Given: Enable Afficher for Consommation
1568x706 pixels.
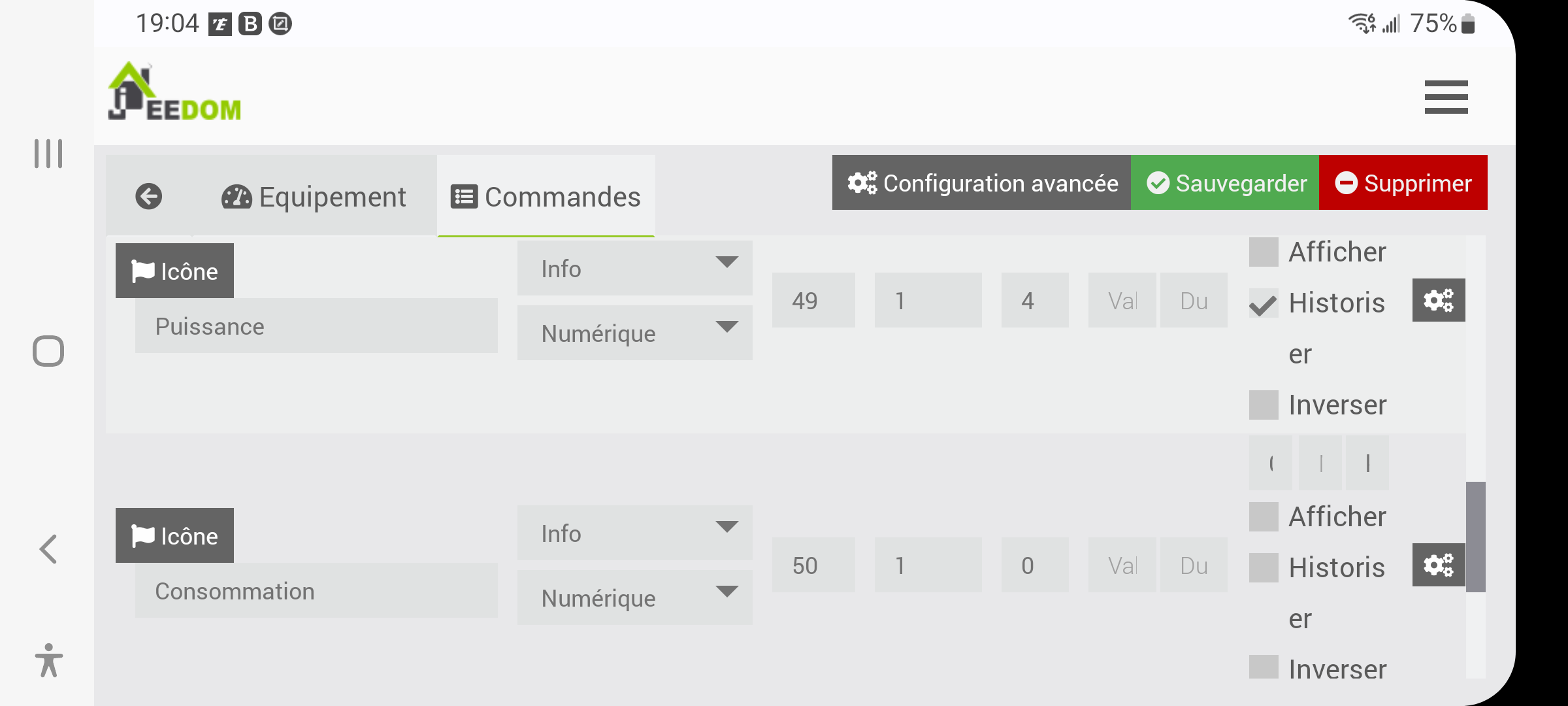Looking at the screenshot, I should (1263, 516).
